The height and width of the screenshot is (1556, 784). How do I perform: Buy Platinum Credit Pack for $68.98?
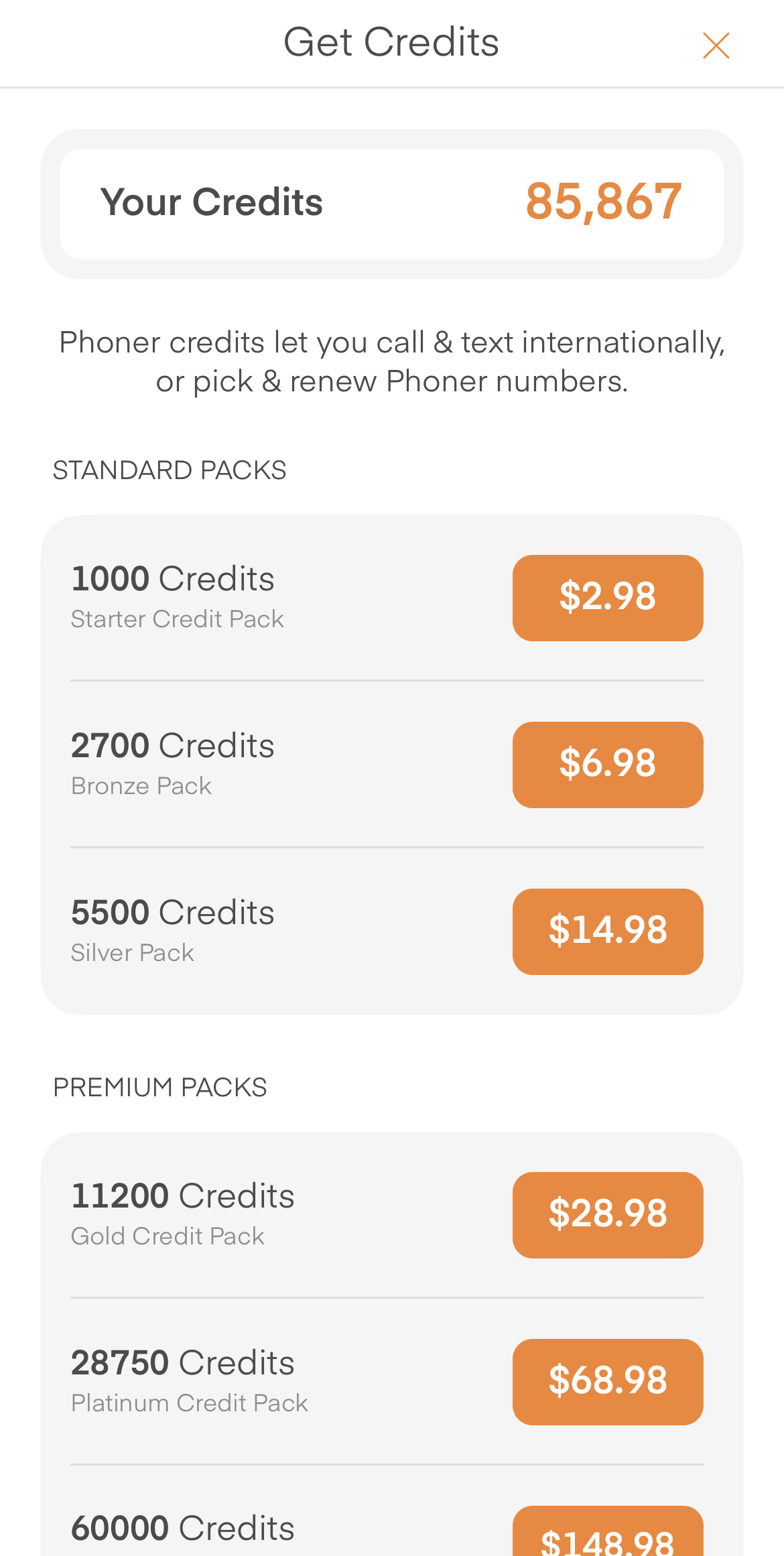[607, 1381]
